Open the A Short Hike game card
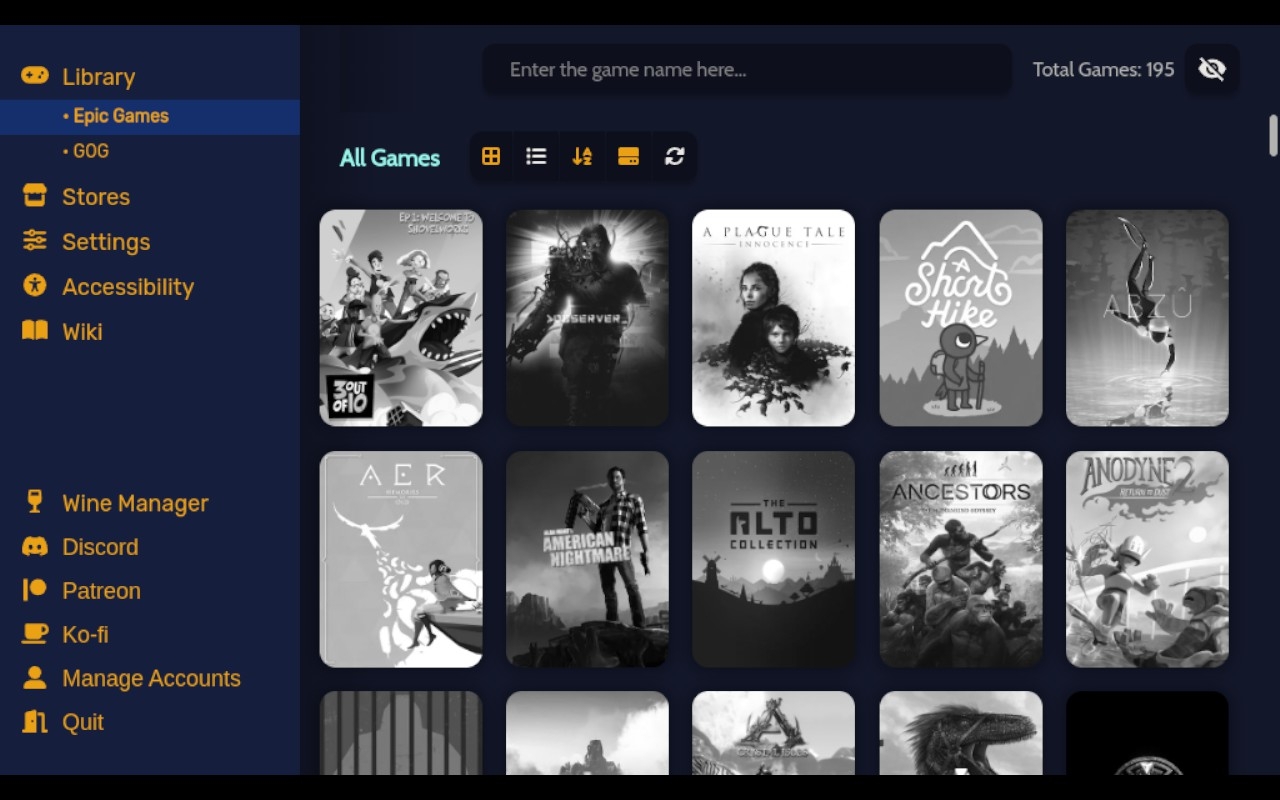 (961, 318)
